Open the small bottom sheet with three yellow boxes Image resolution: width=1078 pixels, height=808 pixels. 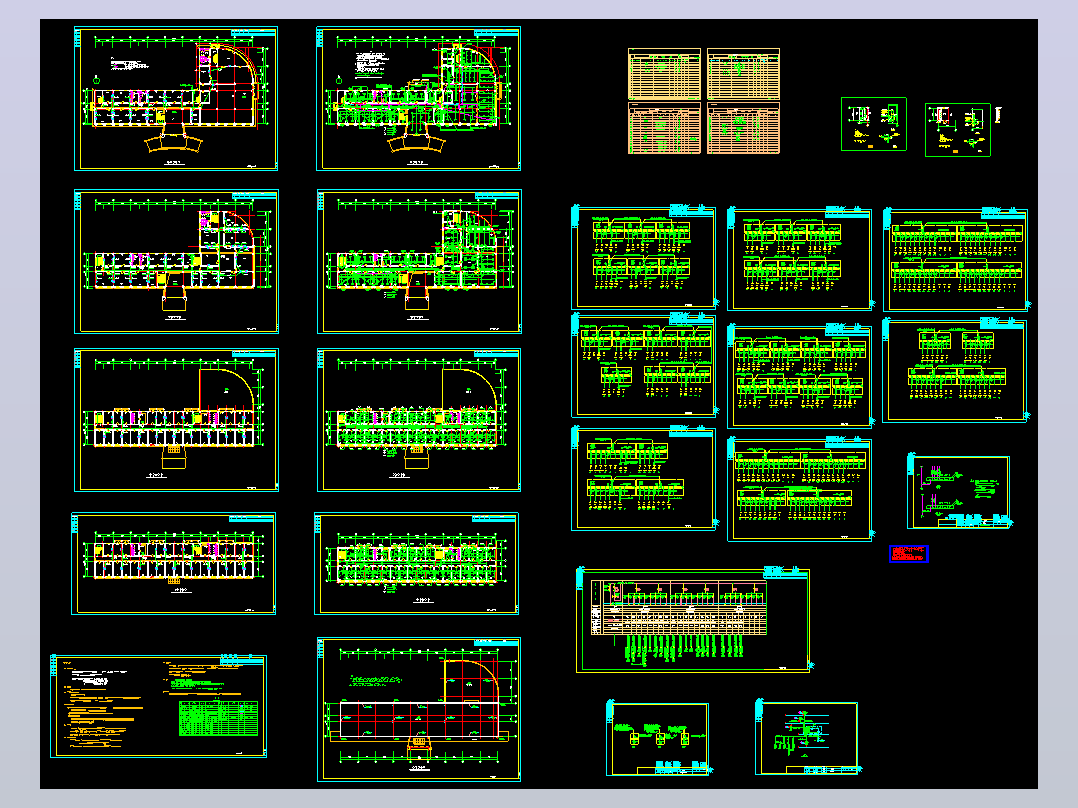pos(657,739)
